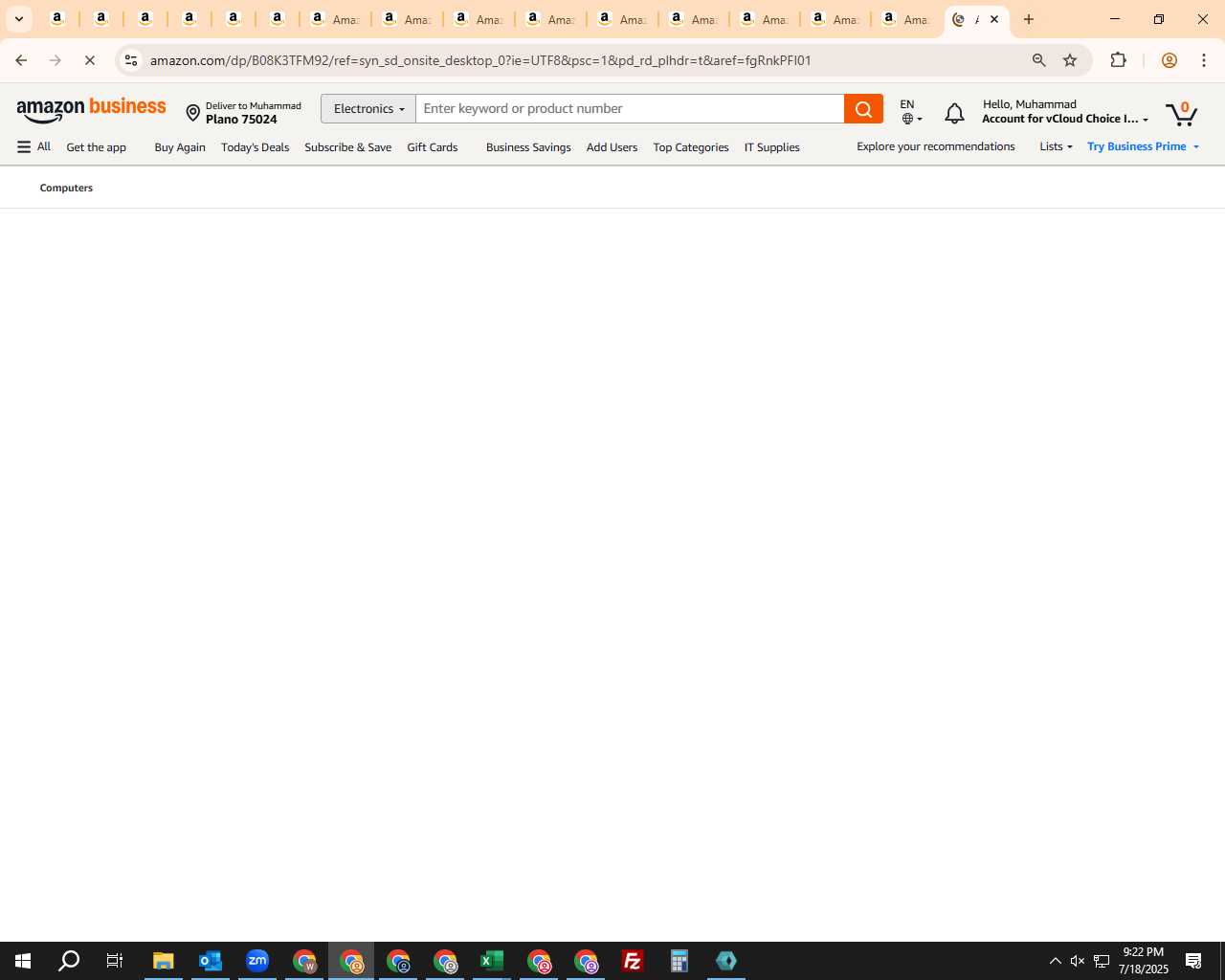Go back to the previous page
The height and width of the screenshot is (980, 1225).
coord(21,60)
